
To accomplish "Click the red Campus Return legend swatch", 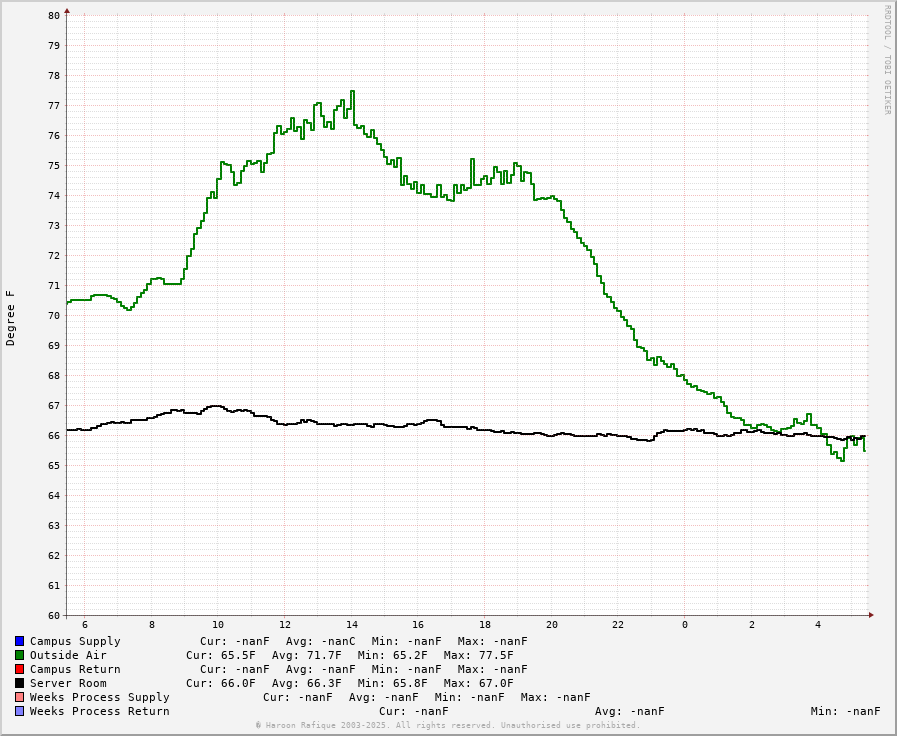I will 19,669.
